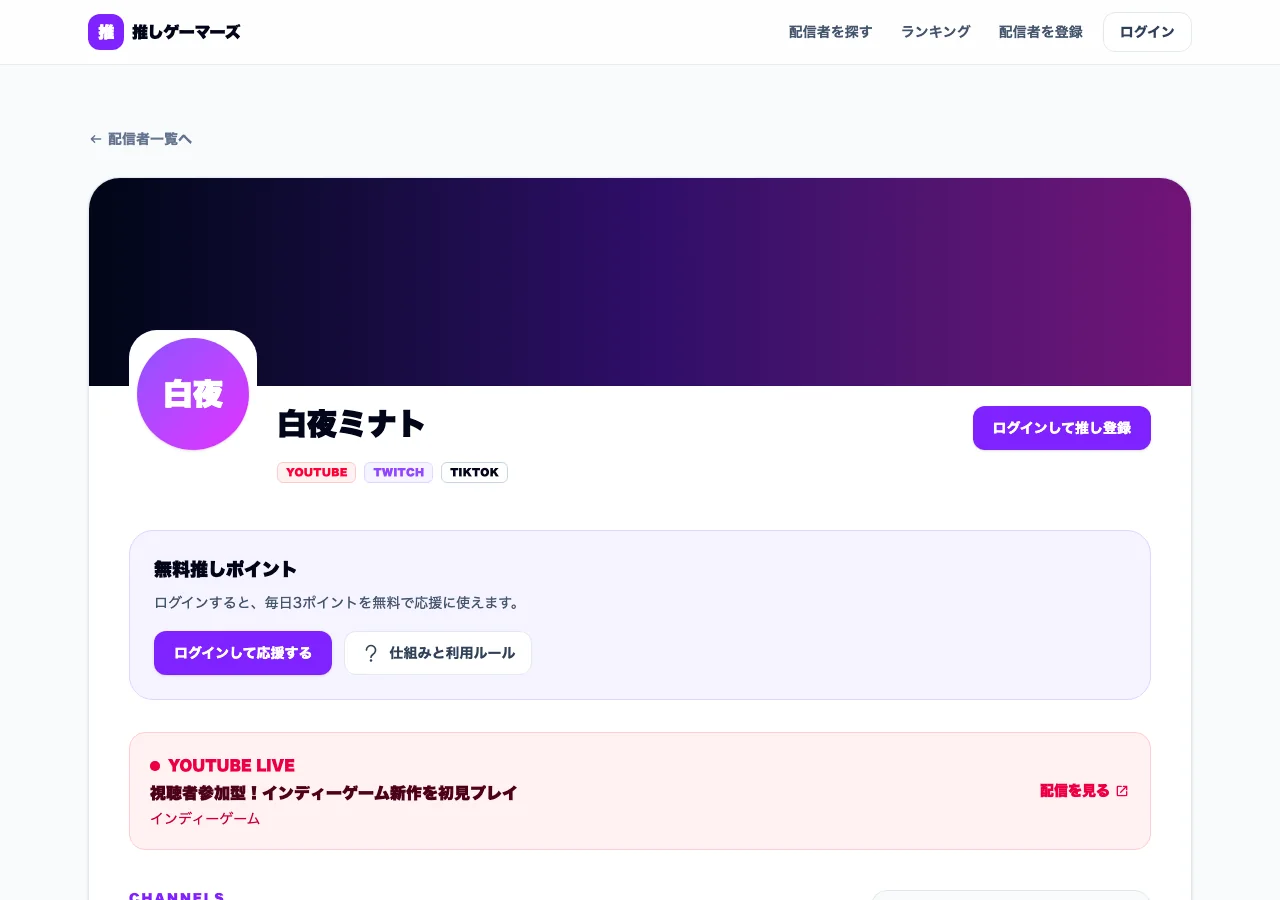Screen dimensions: 1280x900
Task: Open 配信者を登録 in navigation
Action: (1040, 32)
